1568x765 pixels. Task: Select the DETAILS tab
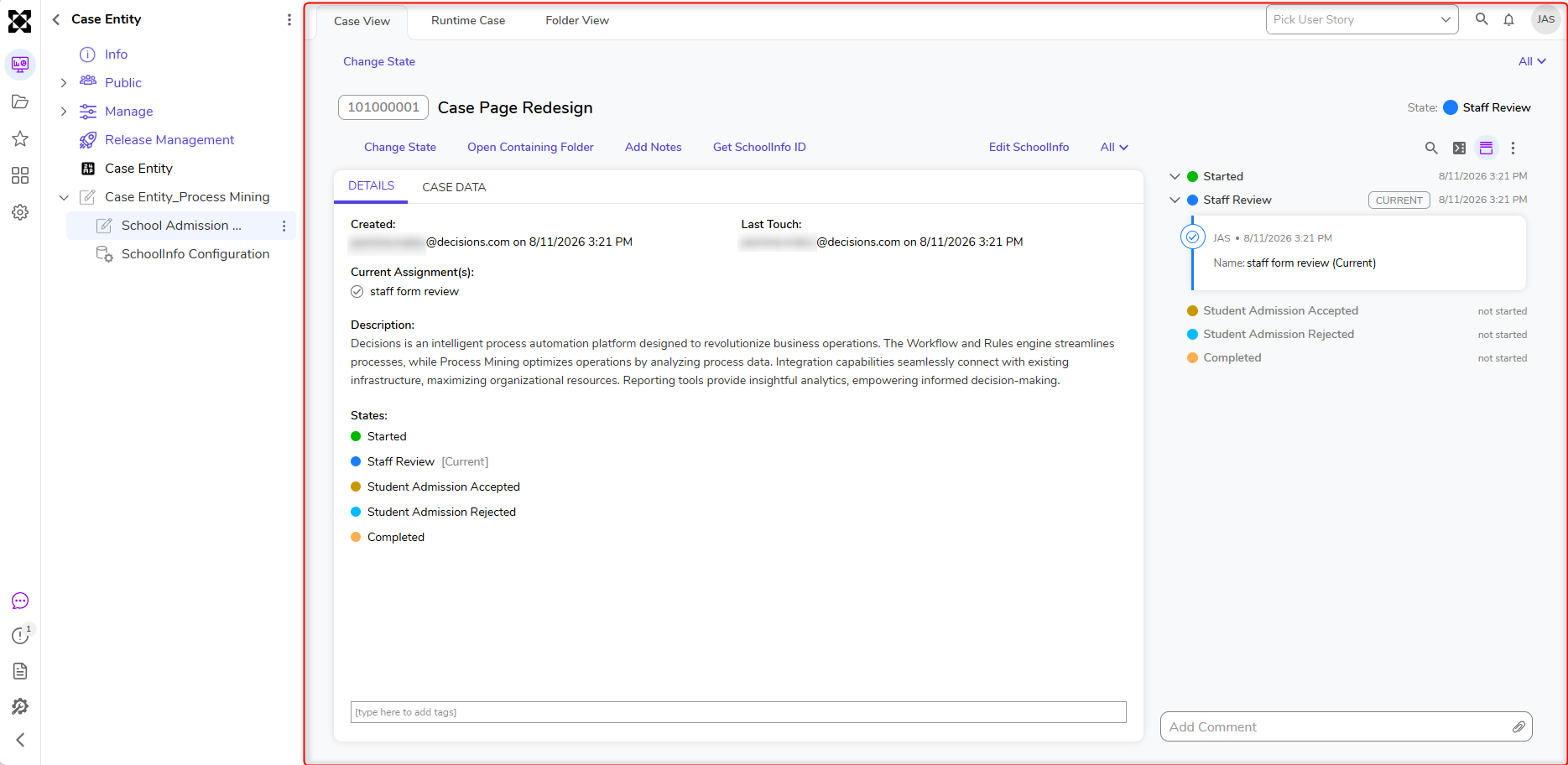coord(371,186)
